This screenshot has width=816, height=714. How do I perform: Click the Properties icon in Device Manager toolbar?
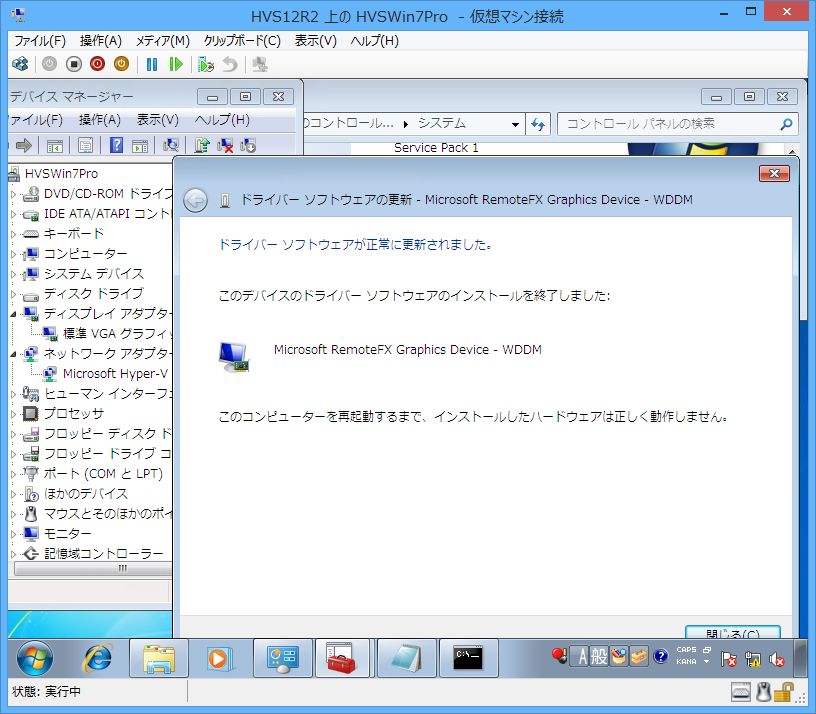pos(85,145)
